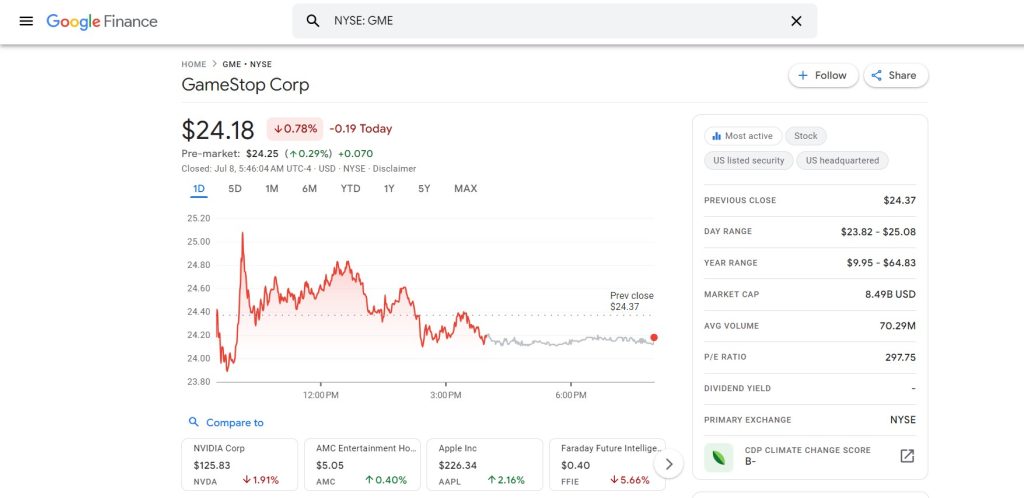Click the US listed security chip

[748, 161]
